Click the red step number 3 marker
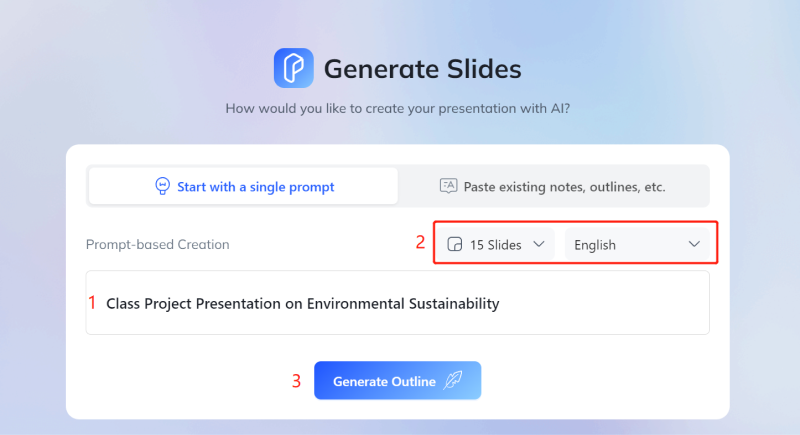The height and width of the screenshot is (435, 800). pos(297,381)
